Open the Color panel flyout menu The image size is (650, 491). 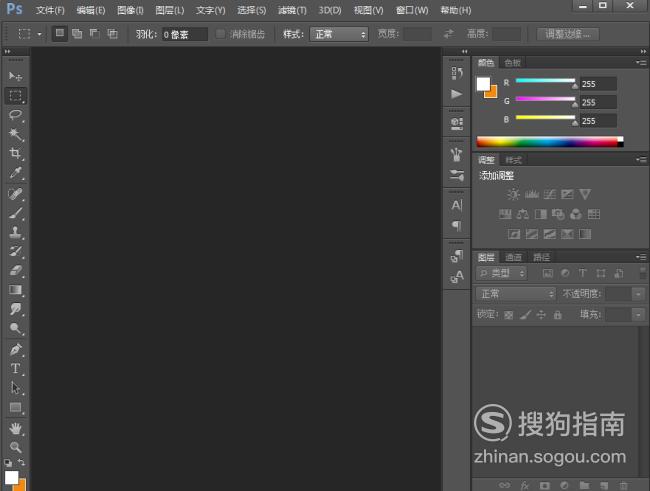click(641, 63)
